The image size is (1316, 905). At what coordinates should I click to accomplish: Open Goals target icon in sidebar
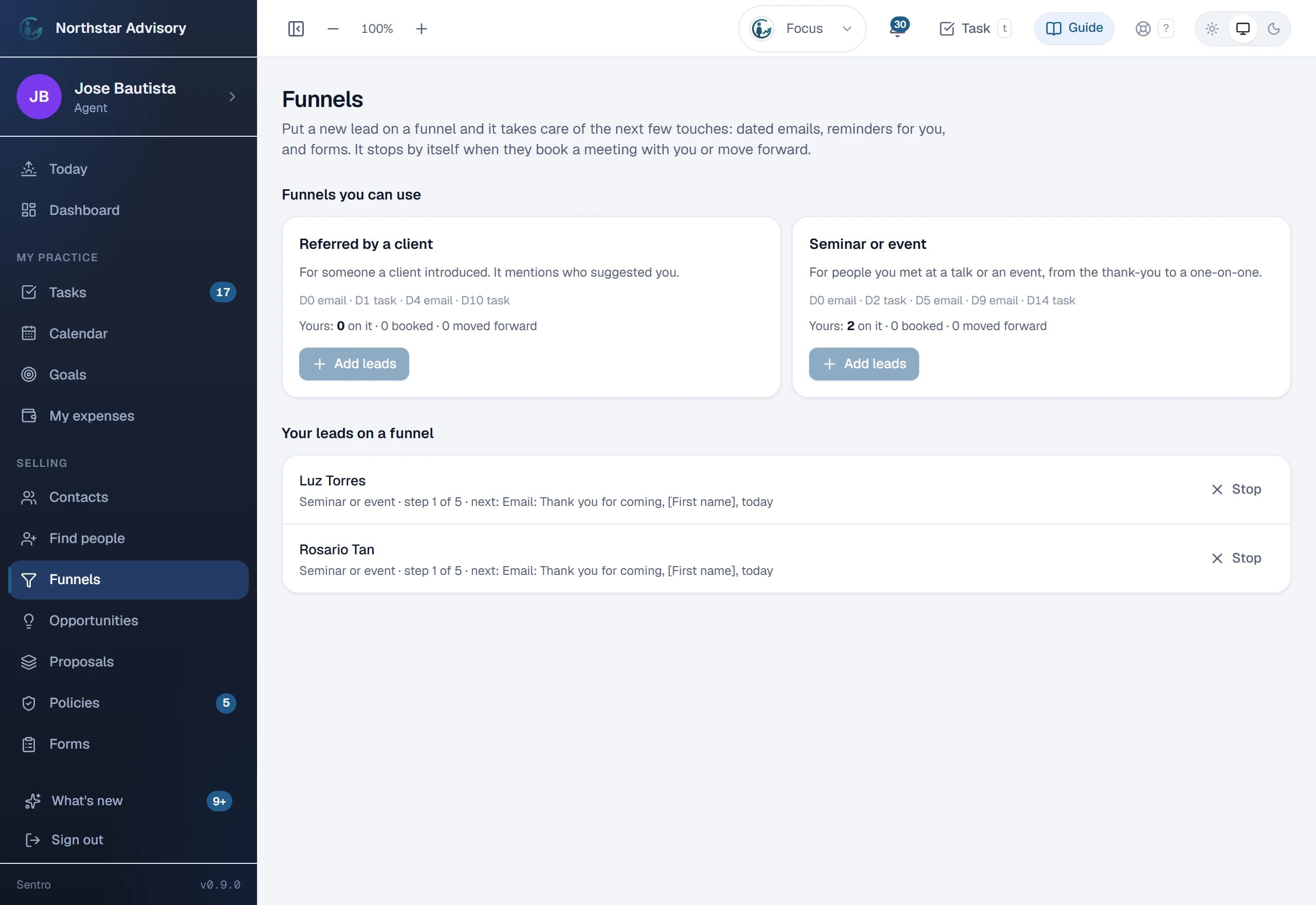(29, 375)
